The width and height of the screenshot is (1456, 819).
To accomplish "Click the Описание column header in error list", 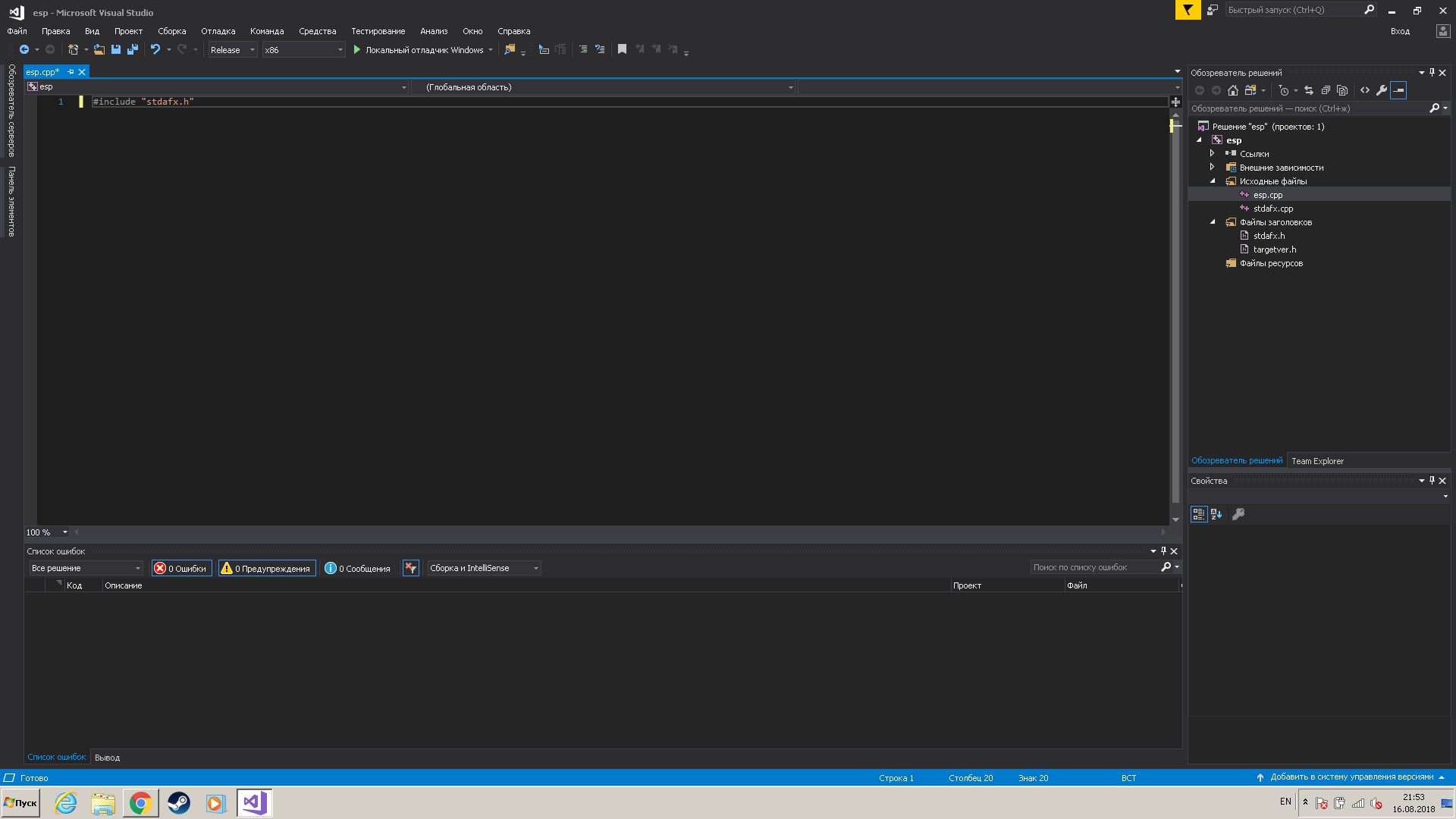I will 526,585.
